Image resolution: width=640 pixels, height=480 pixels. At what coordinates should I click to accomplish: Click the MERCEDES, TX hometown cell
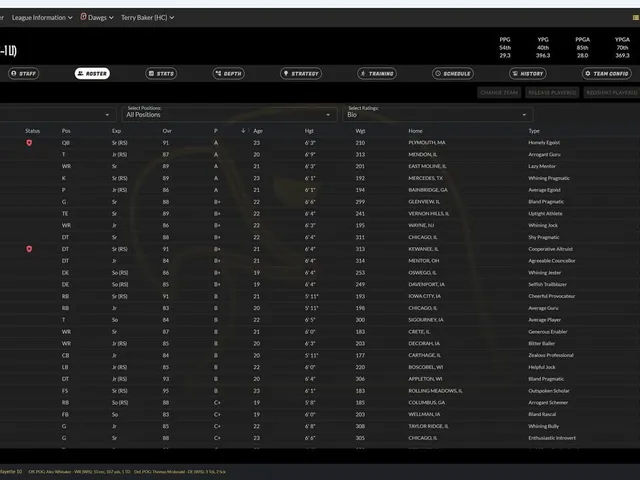click(x=425, y=178)
